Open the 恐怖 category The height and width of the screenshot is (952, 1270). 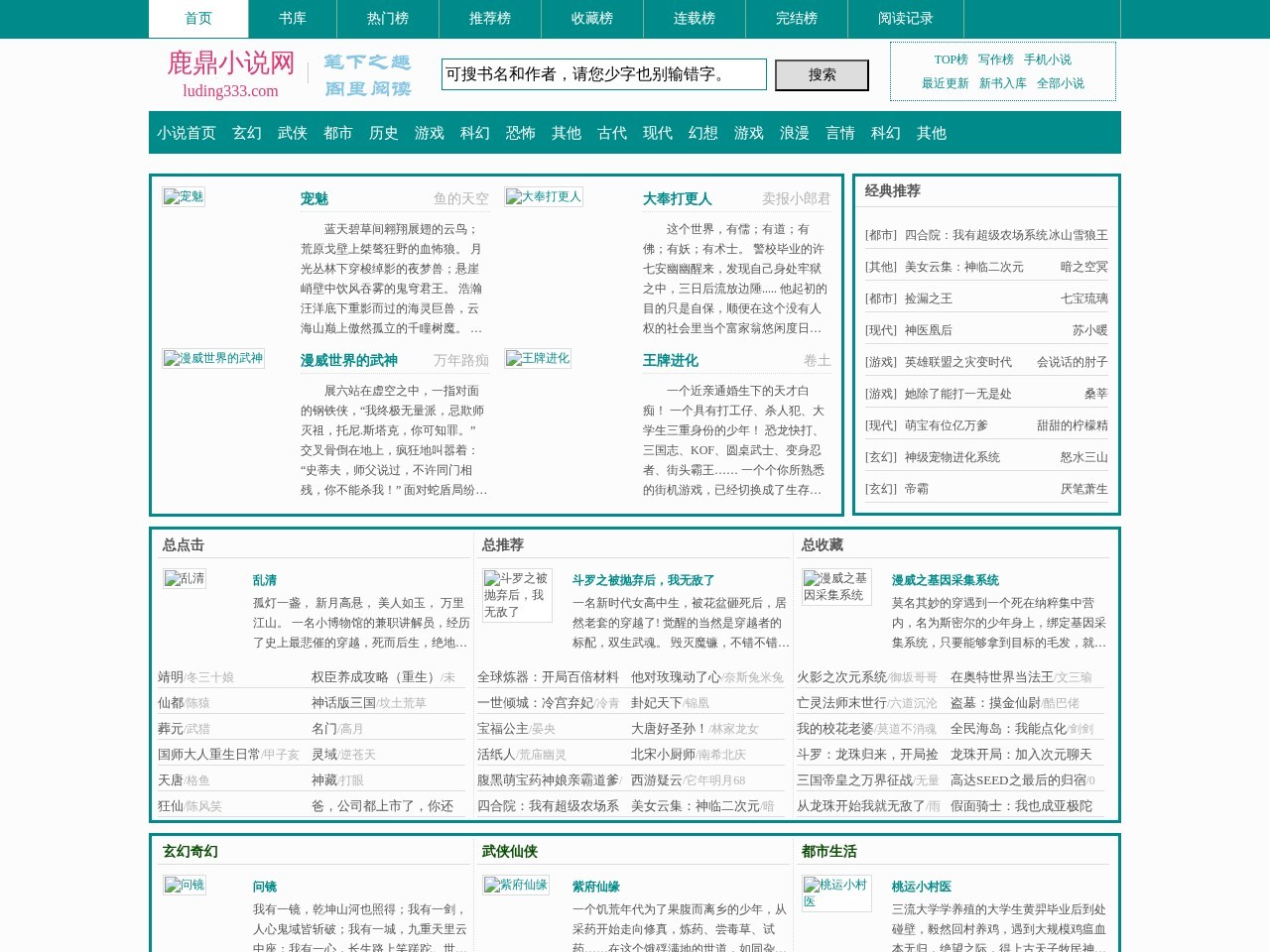pyautogui.click(x=521, y=133)
